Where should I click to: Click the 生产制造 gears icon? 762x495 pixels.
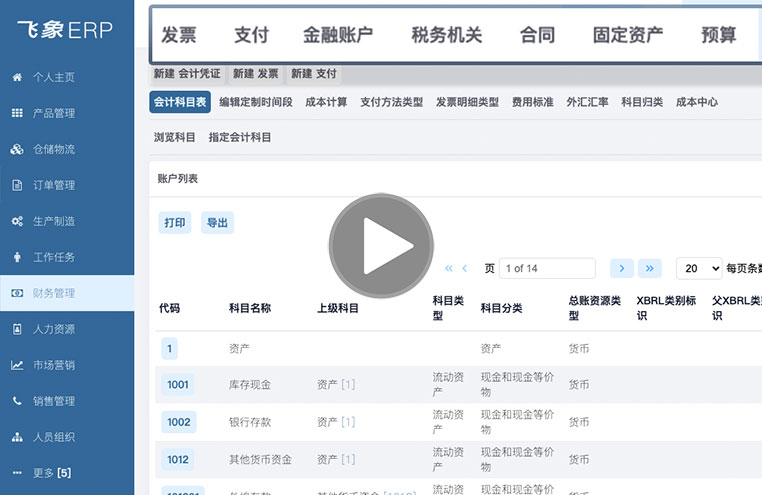point(17,221)
